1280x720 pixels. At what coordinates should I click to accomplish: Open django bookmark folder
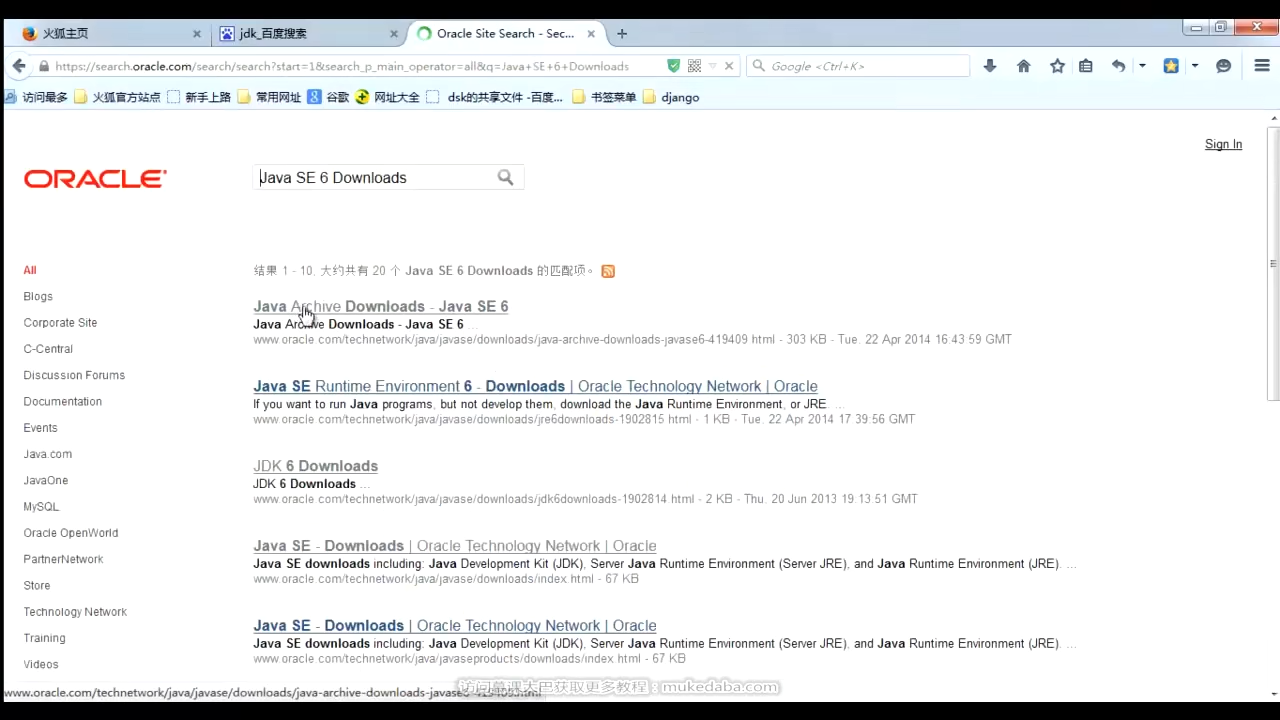tap(671, 97)
